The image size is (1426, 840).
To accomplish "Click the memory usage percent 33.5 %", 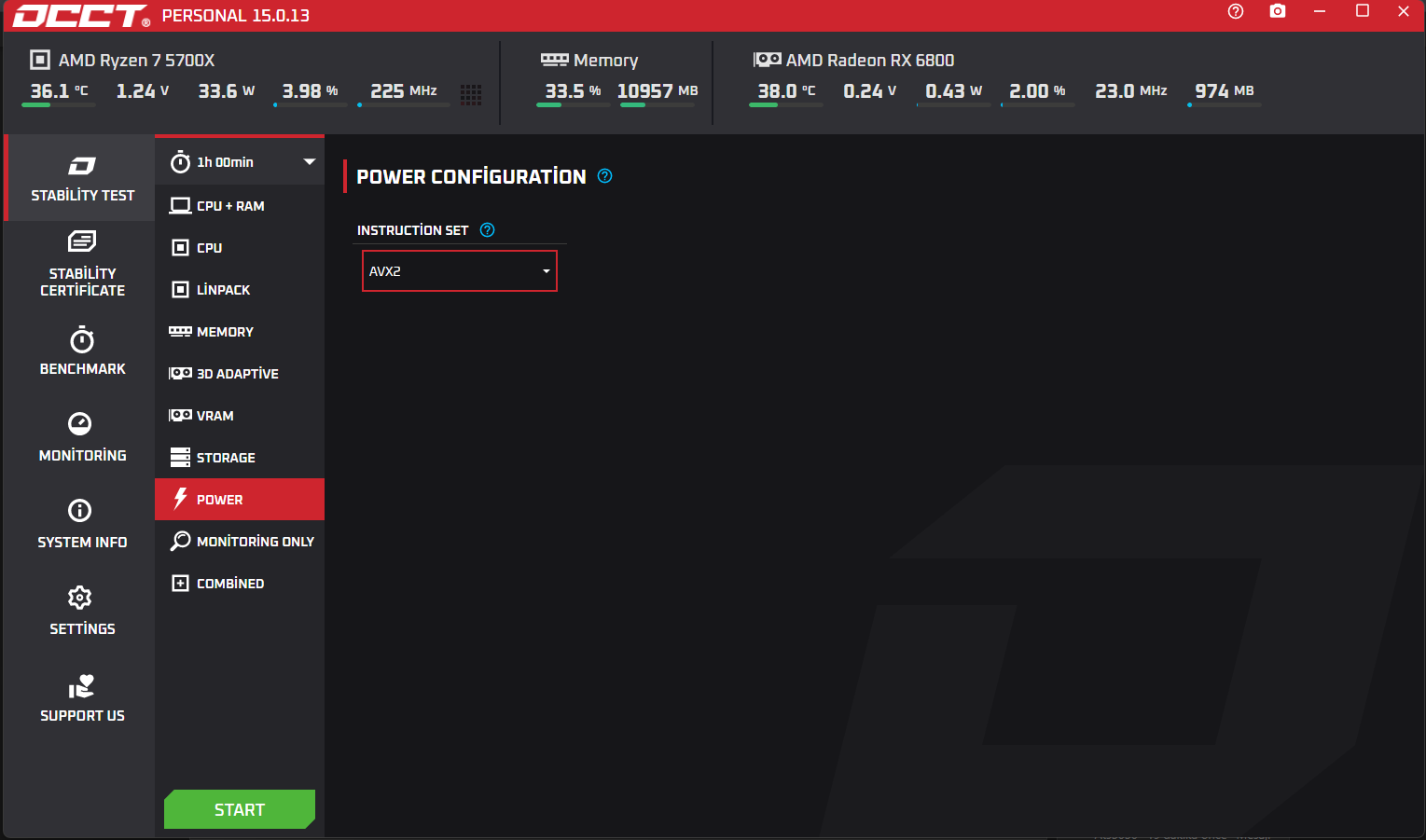I will pyautogui.click(x=573, y=91).
